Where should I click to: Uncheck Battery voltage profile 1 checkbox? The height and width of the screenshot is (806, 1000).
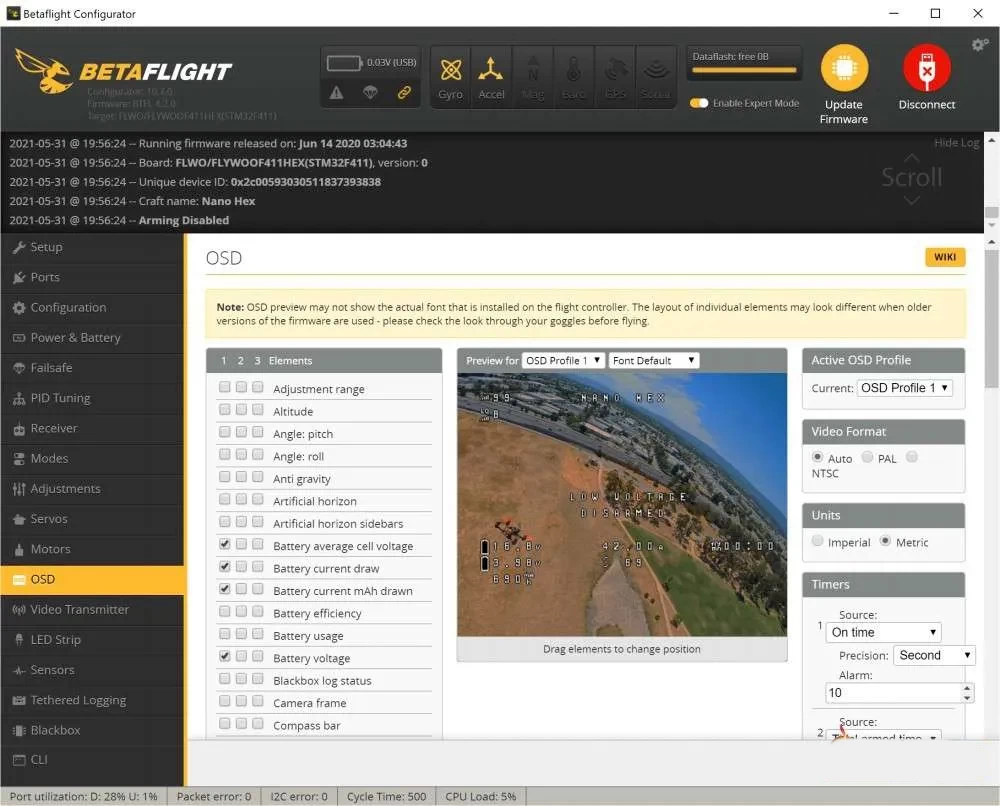(225, 657)
